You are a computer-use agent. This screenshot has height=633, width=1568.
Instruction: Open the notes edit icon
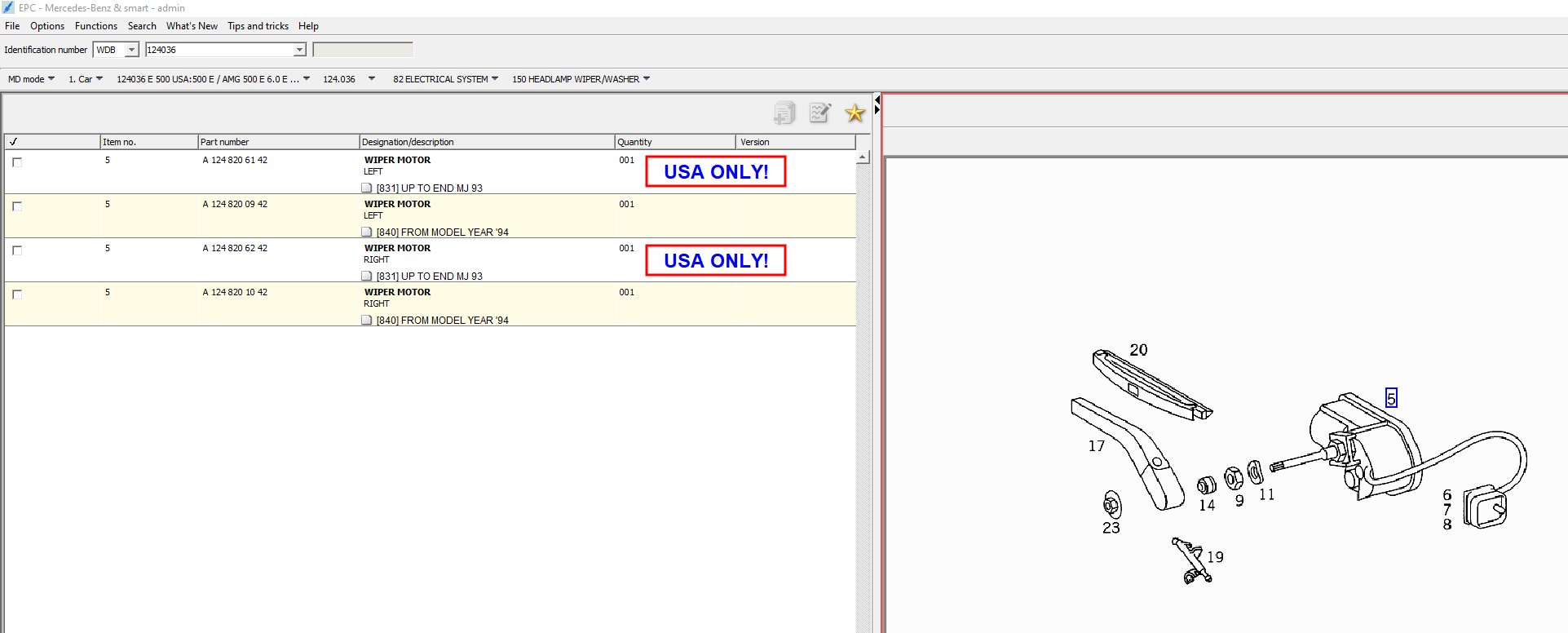click(819, 113)
